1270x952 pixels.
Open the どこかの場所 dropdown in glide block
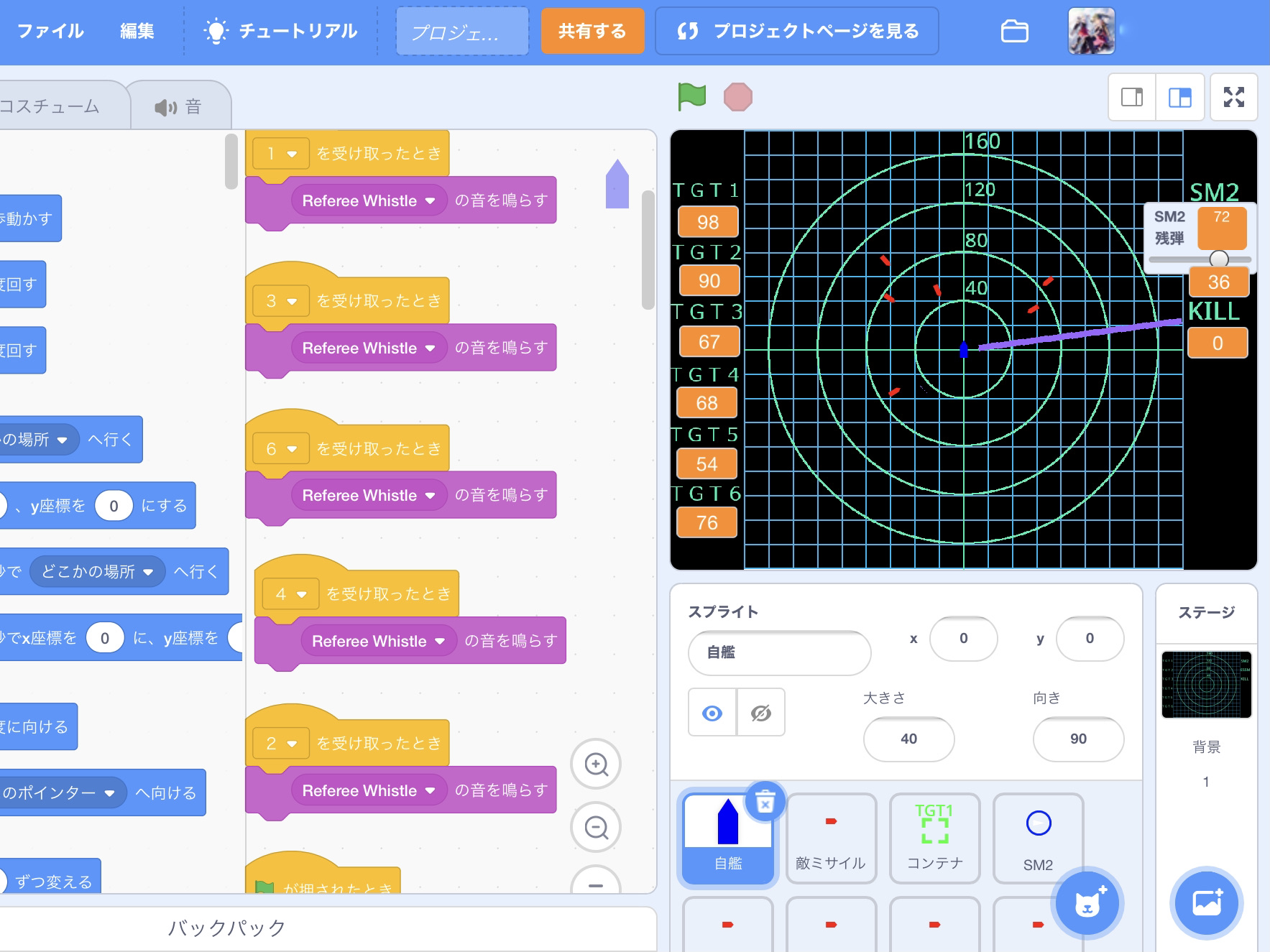[148, 572]
